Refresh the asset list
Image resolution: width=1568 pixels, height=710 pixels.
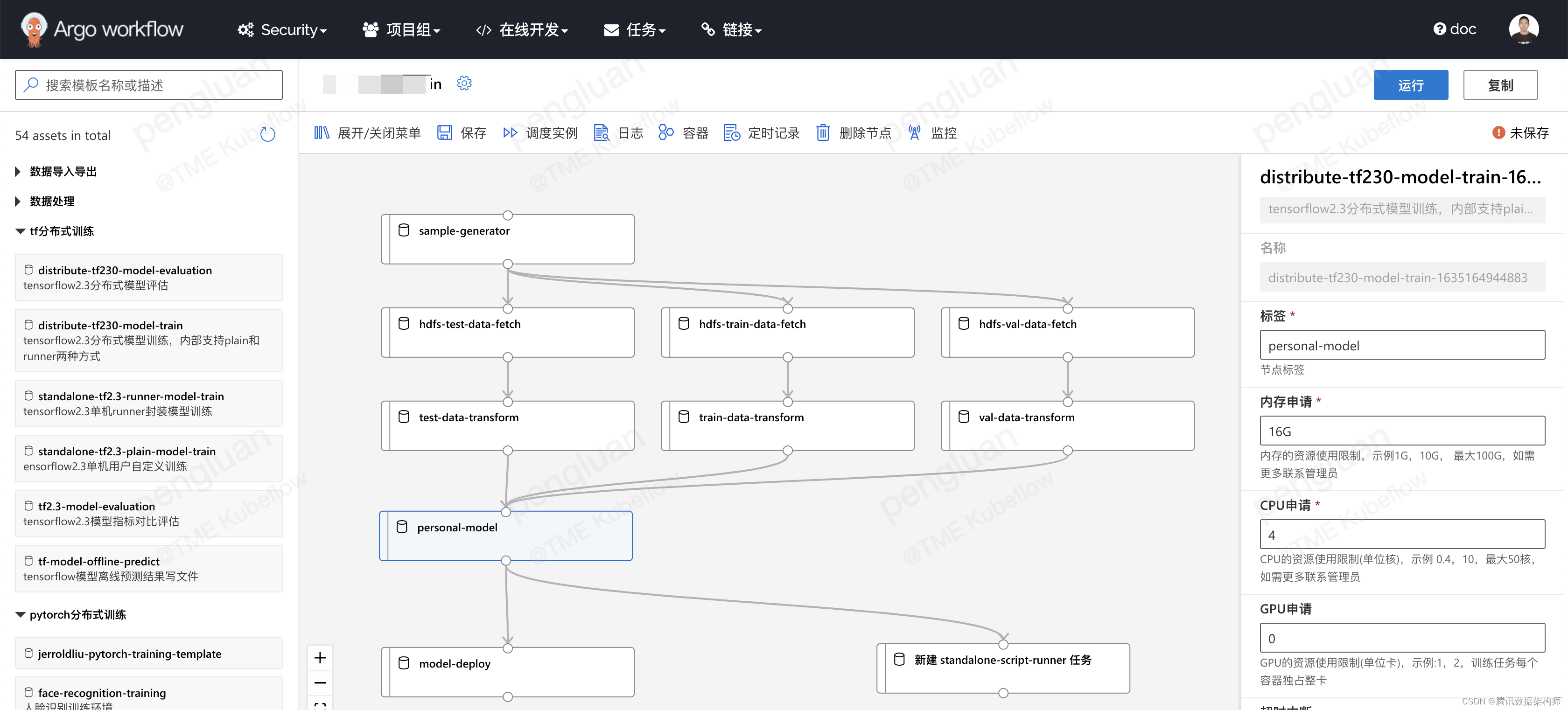[x=268, y=134]
